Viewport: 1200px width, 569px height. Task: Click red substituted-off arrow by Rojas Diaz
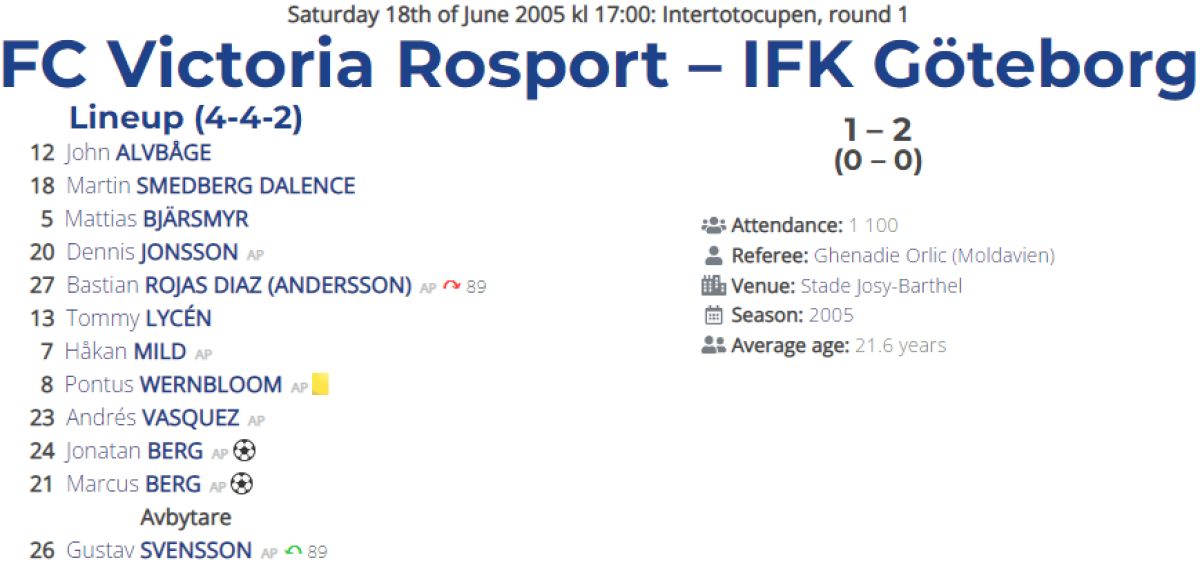[x=451, y=286]
